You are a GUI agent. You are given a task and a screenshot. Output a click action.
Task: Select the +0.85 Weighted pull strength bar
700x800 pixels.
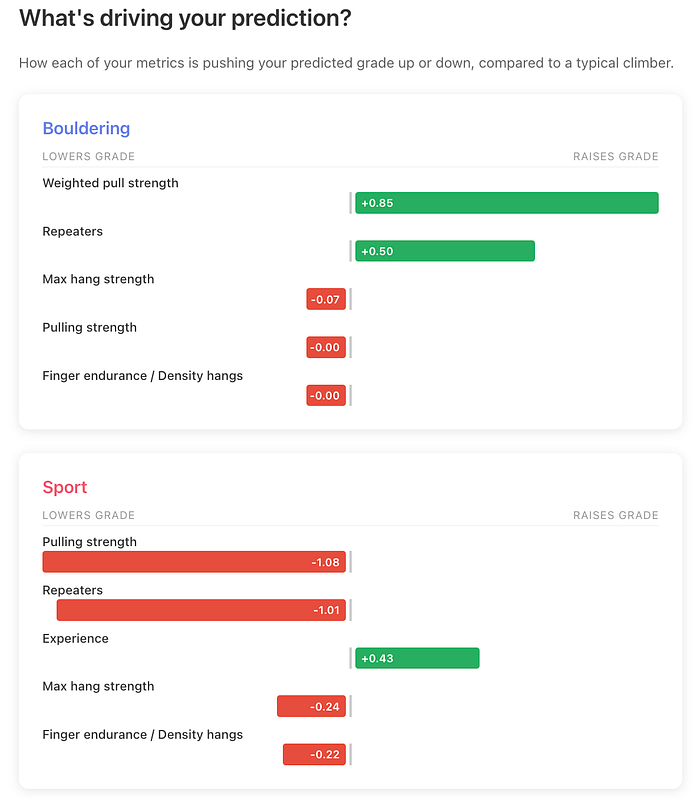(x=507, y=203)
